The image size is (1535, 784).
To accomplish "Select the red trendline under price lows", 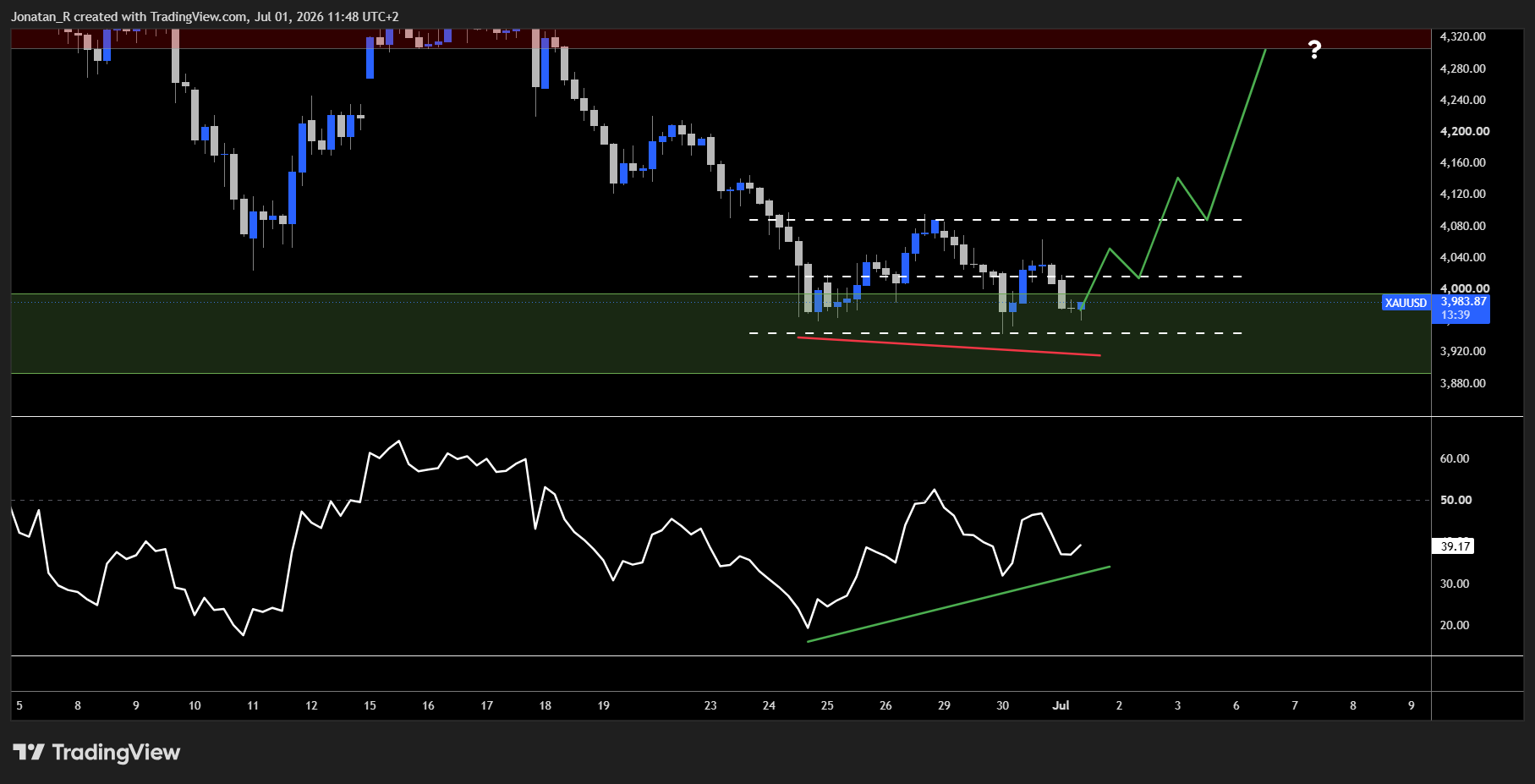I will pyautogui.click(x=949, y=346).
